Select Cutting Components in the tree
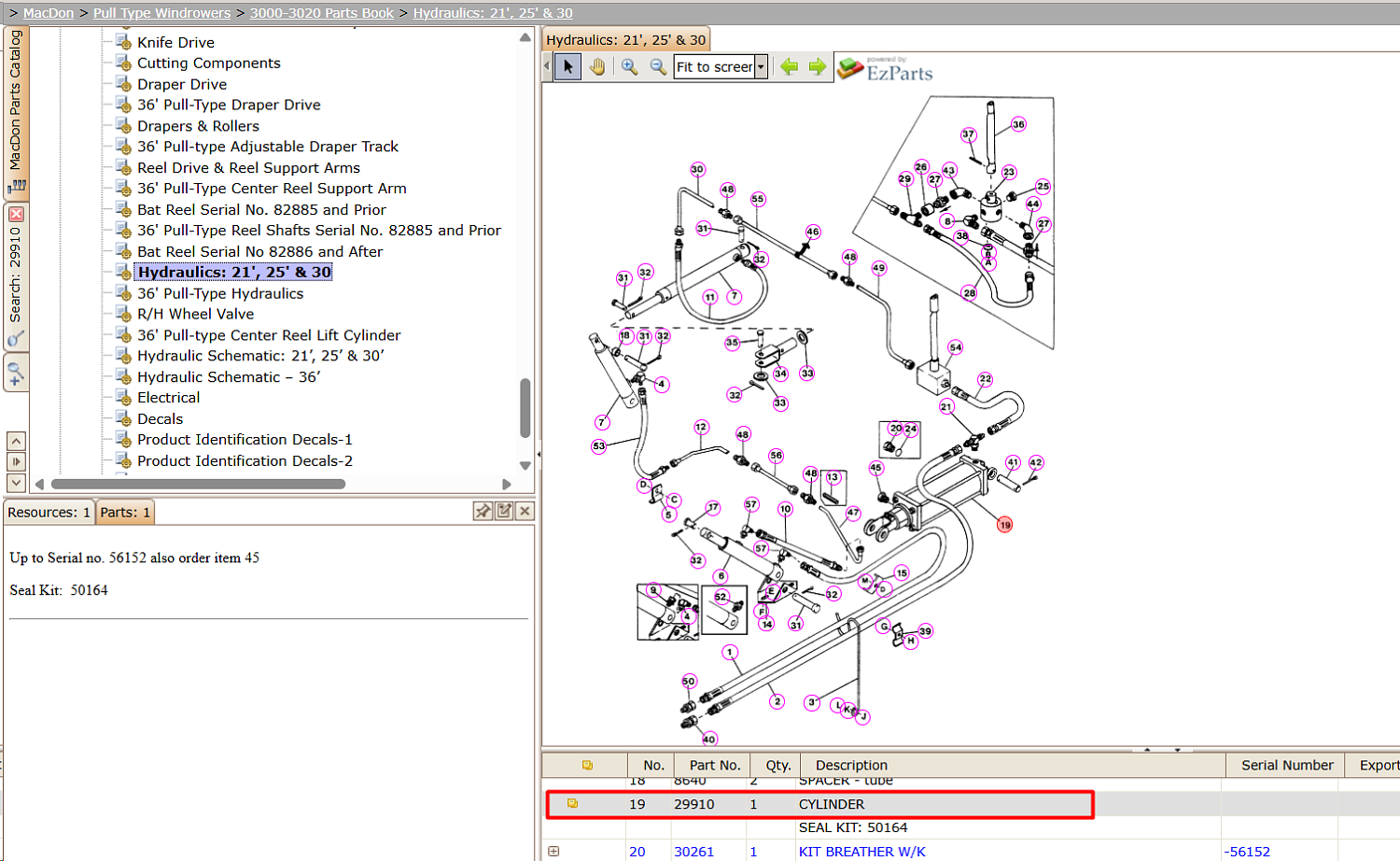 (209, 63)
